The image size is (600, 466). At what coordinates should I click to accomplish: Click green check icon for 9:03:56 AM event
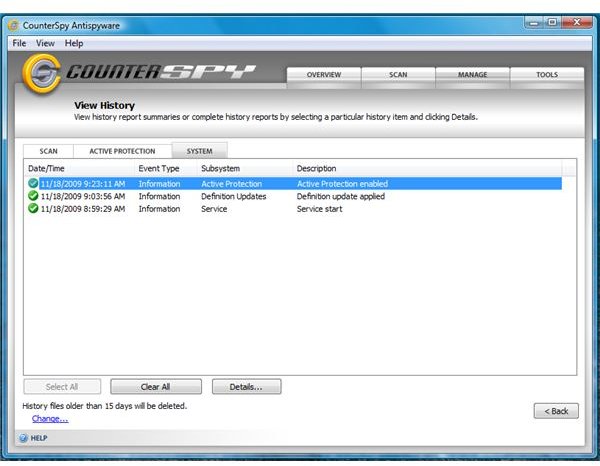[33, 196]
